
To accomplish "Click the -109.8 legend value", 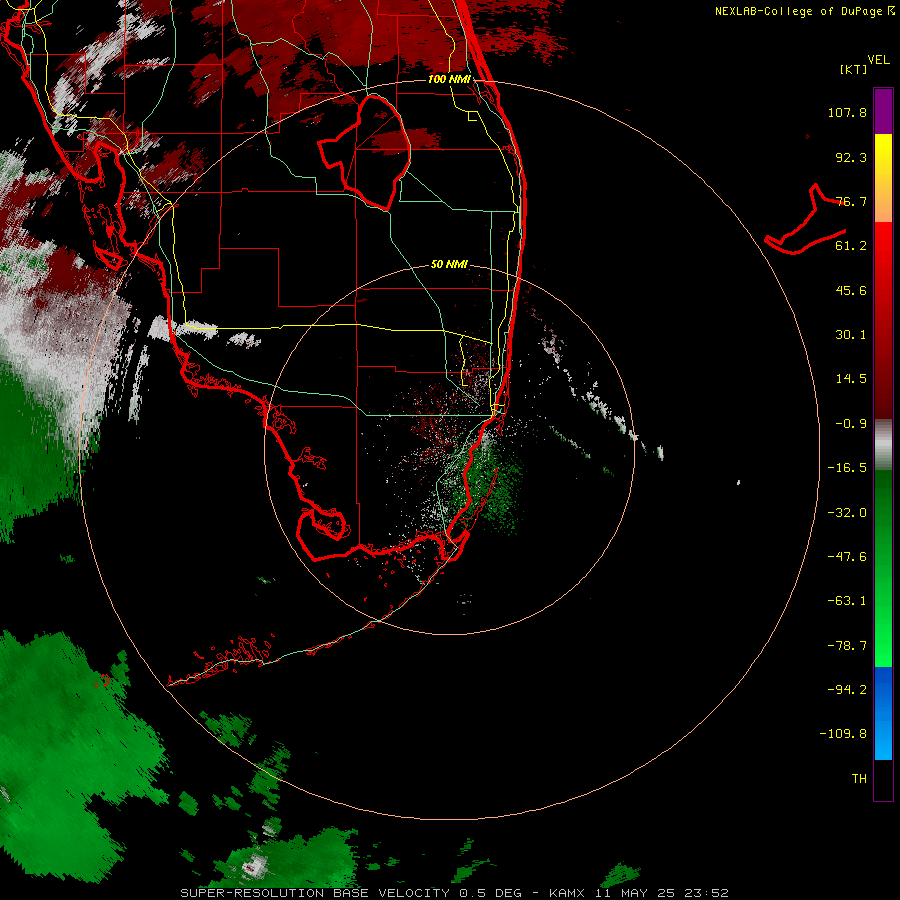I will (x=843, y=734).
